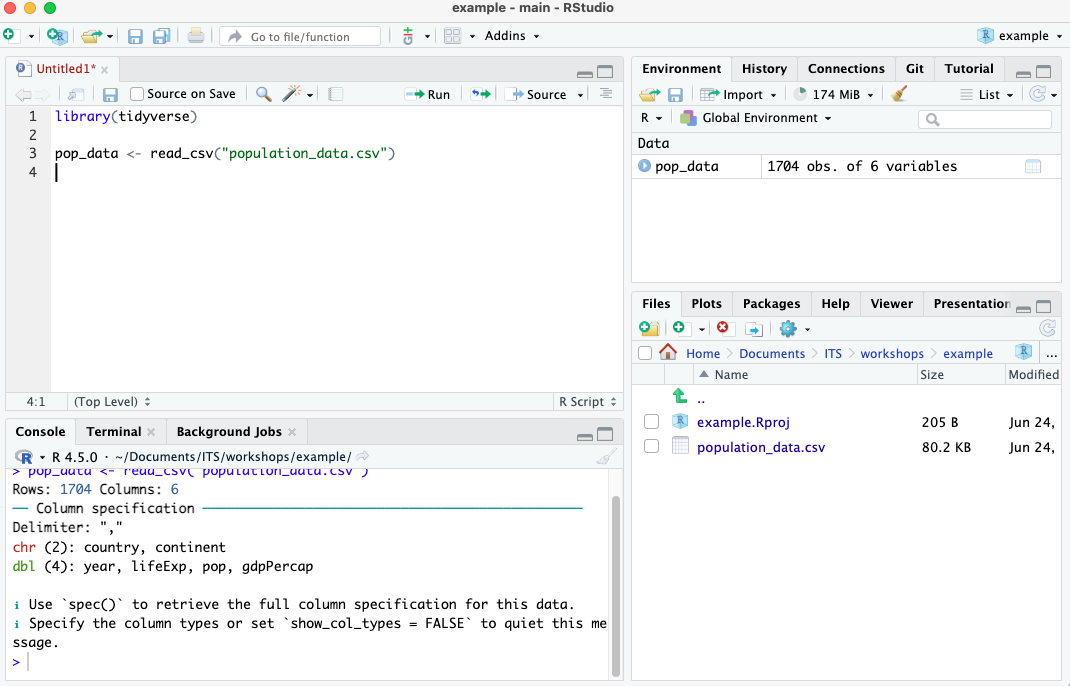Tick the checkbox beside example.Rproj
Viewport: 1070px width, 686px height.
[x=652, y=422]
